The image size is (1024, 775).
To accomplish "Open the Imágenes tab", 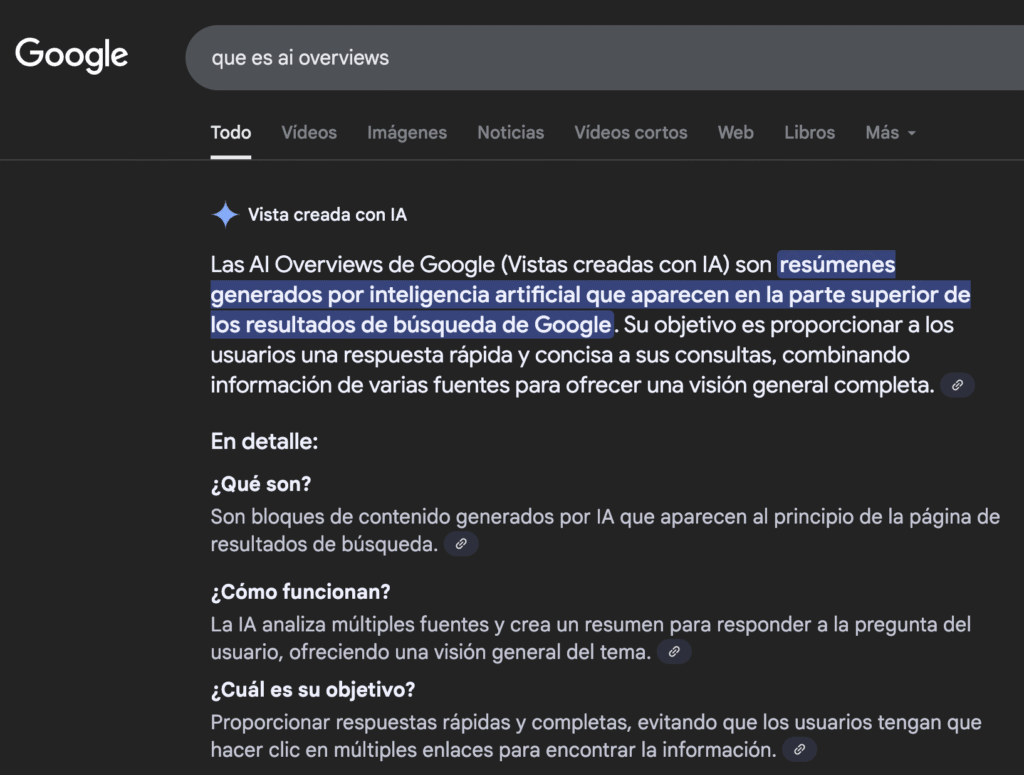I will pyautogui.click(x=407, y=132).
